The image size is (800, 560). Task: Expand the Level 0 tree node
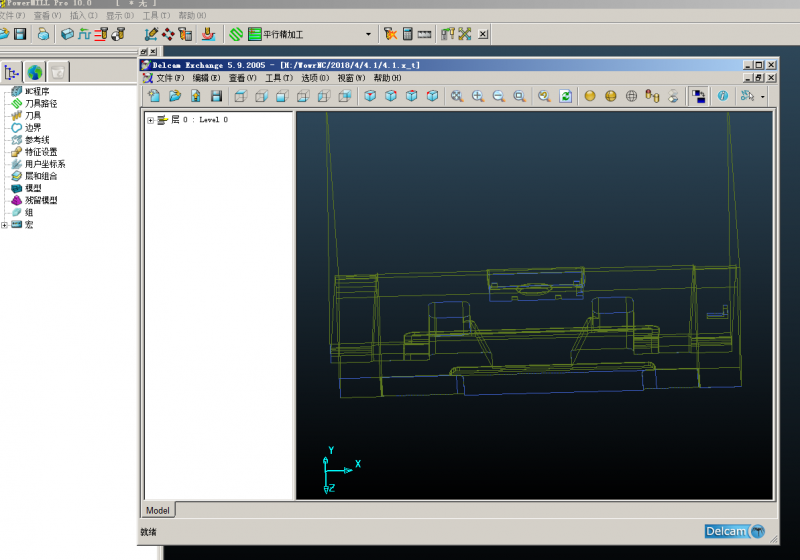click(x=151, y=120)
